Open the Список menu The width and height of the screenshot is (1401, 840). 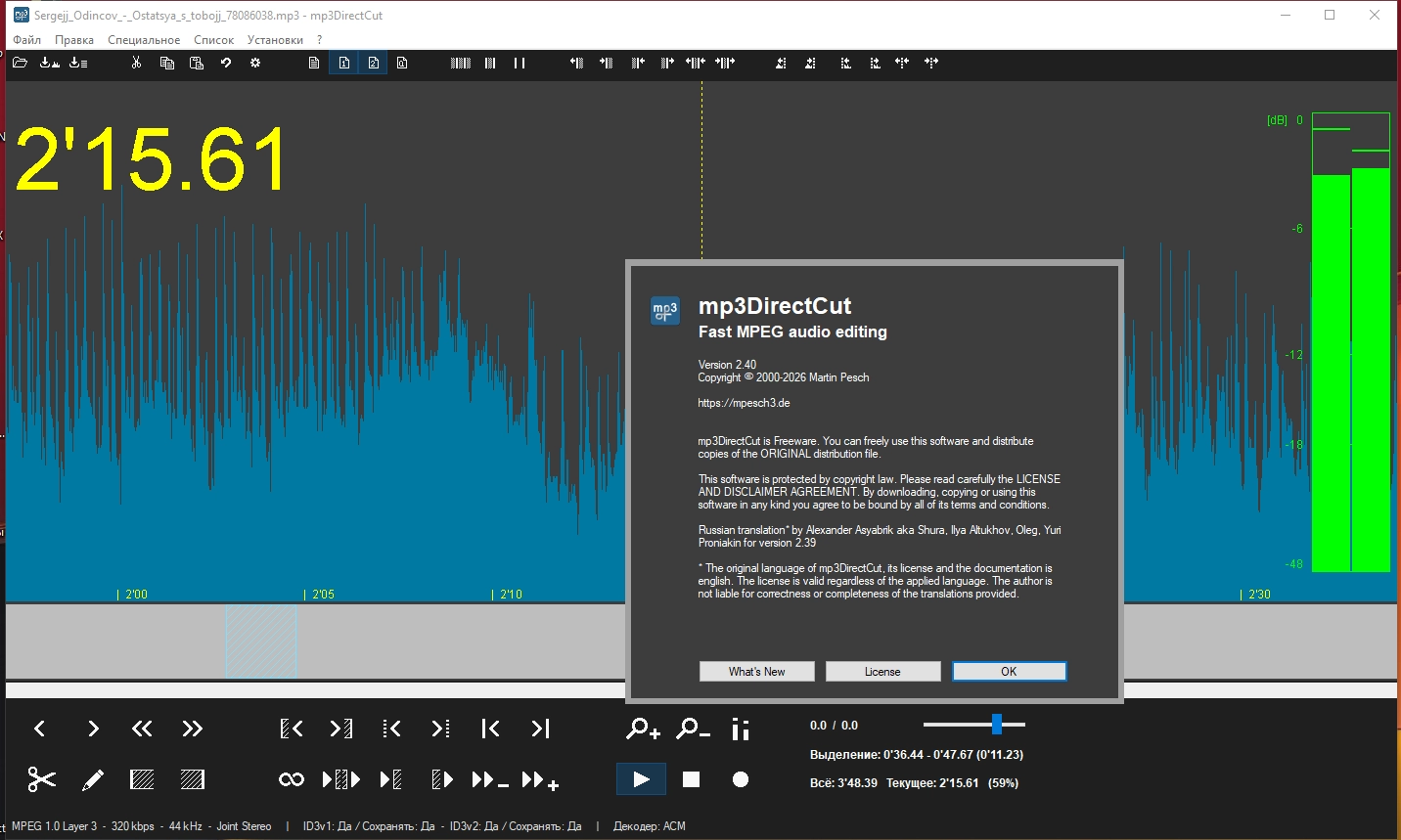[x=213, y=40]
